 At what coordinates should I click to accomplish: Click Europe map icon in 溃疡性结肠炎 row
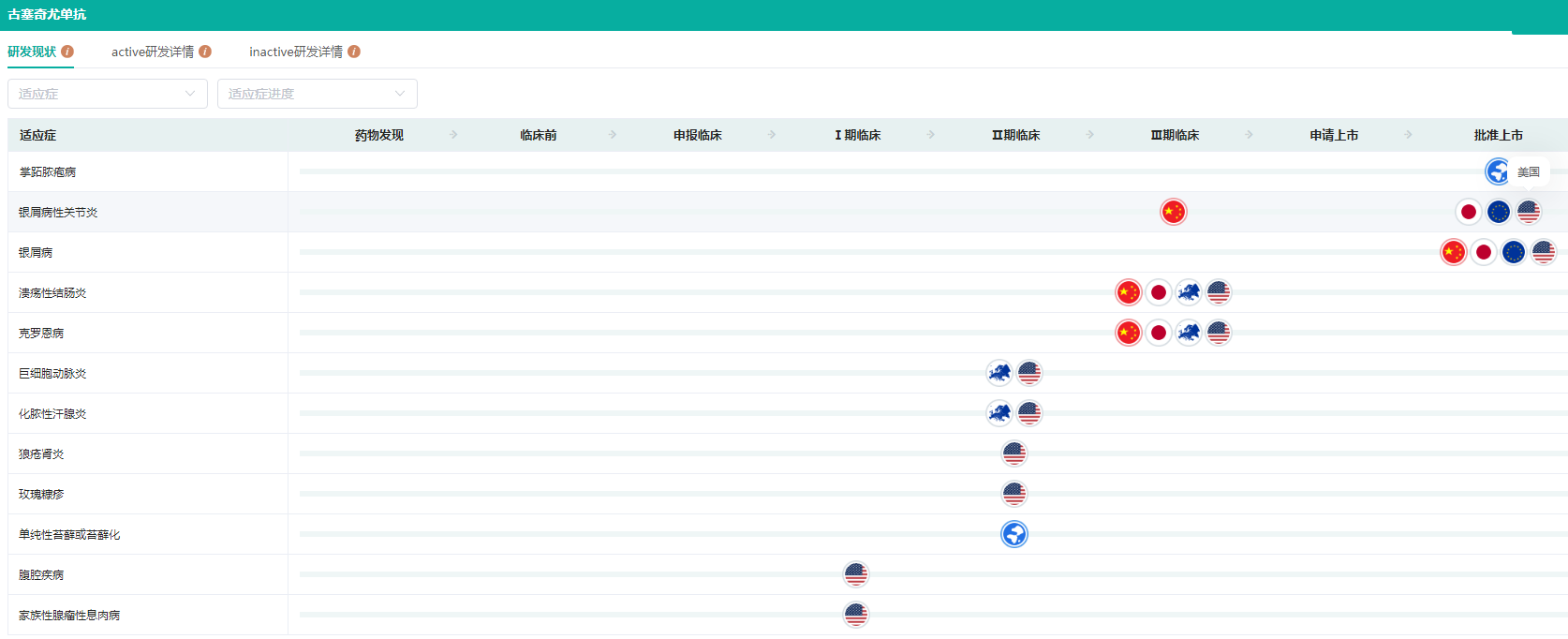[x=1188, y=292]
